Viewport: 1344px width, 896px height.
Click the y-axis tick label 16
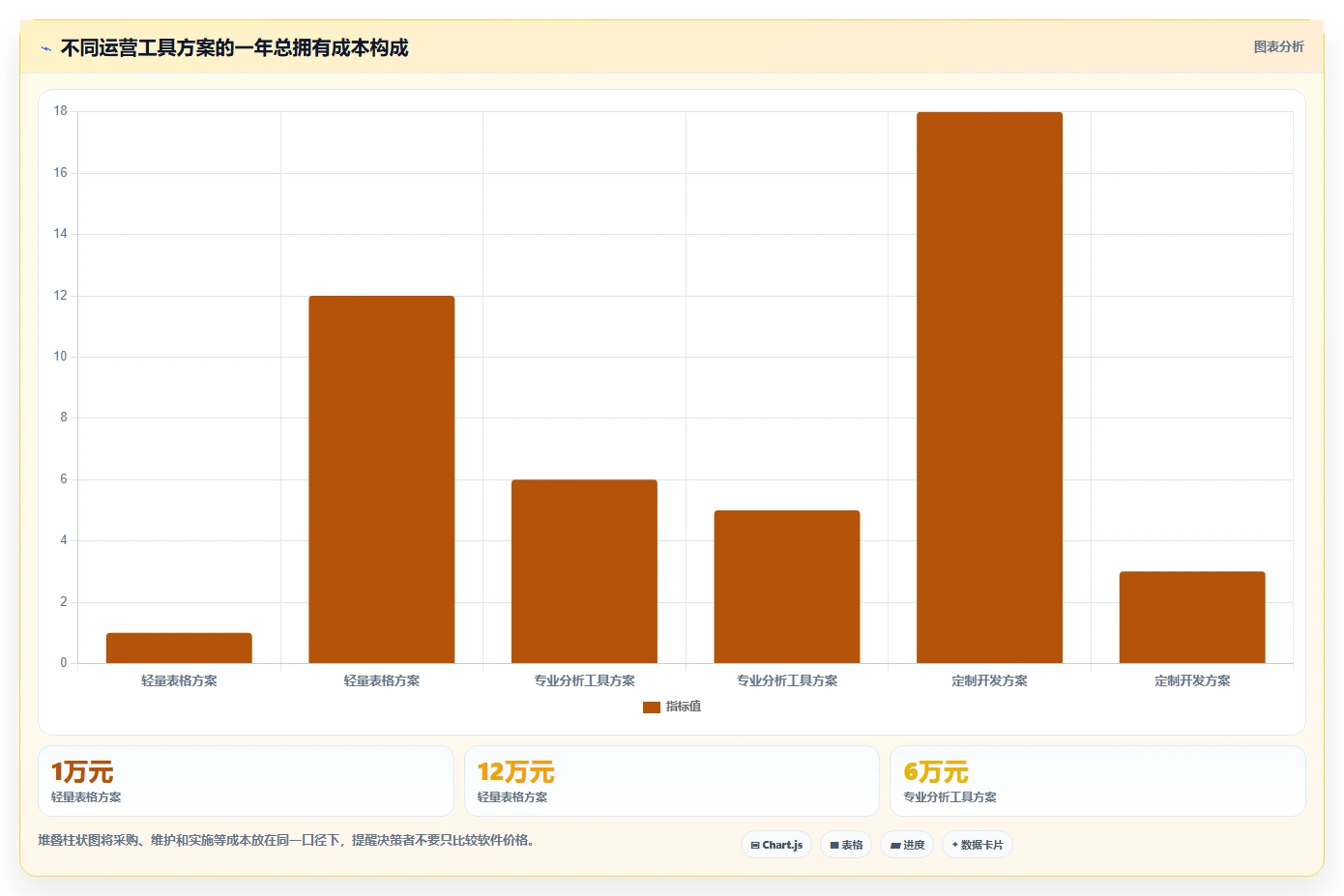click(x=61, y=173)
